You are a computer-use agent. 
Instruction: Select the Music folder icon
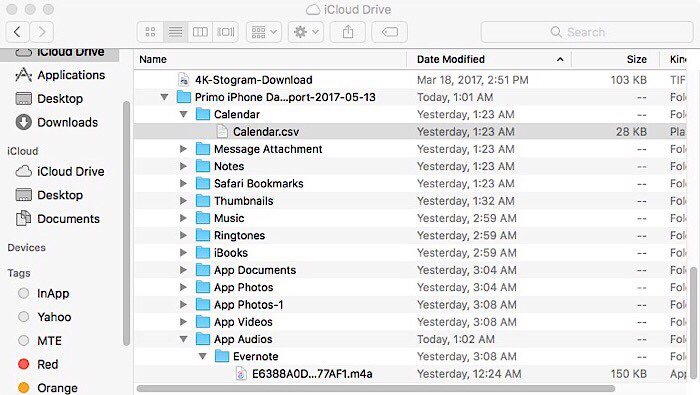(203, 218)
